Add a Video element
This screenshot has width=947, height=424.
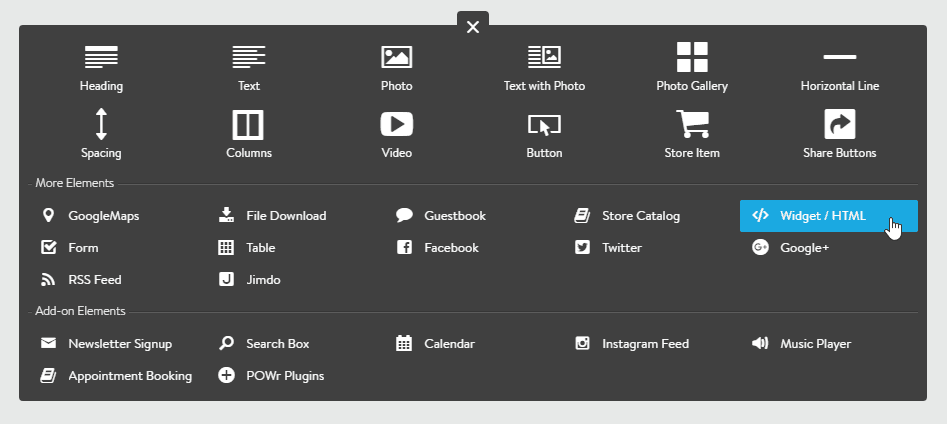click(x=397, y=125)
